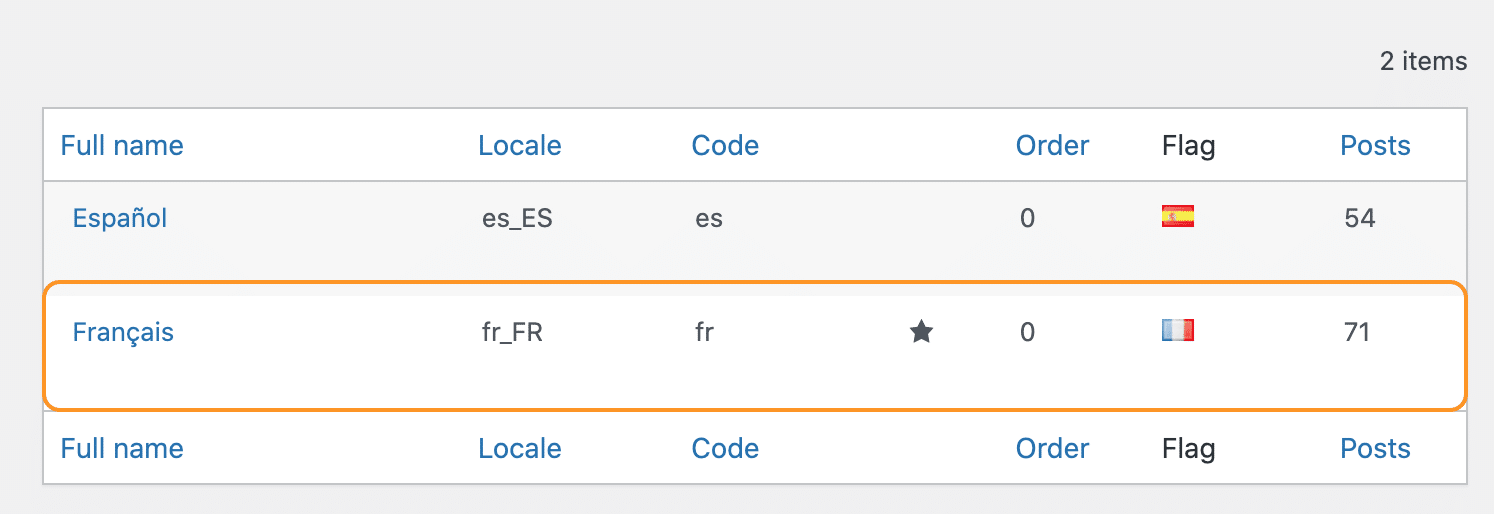Sort by Code in top header

[x=725, y=146]
